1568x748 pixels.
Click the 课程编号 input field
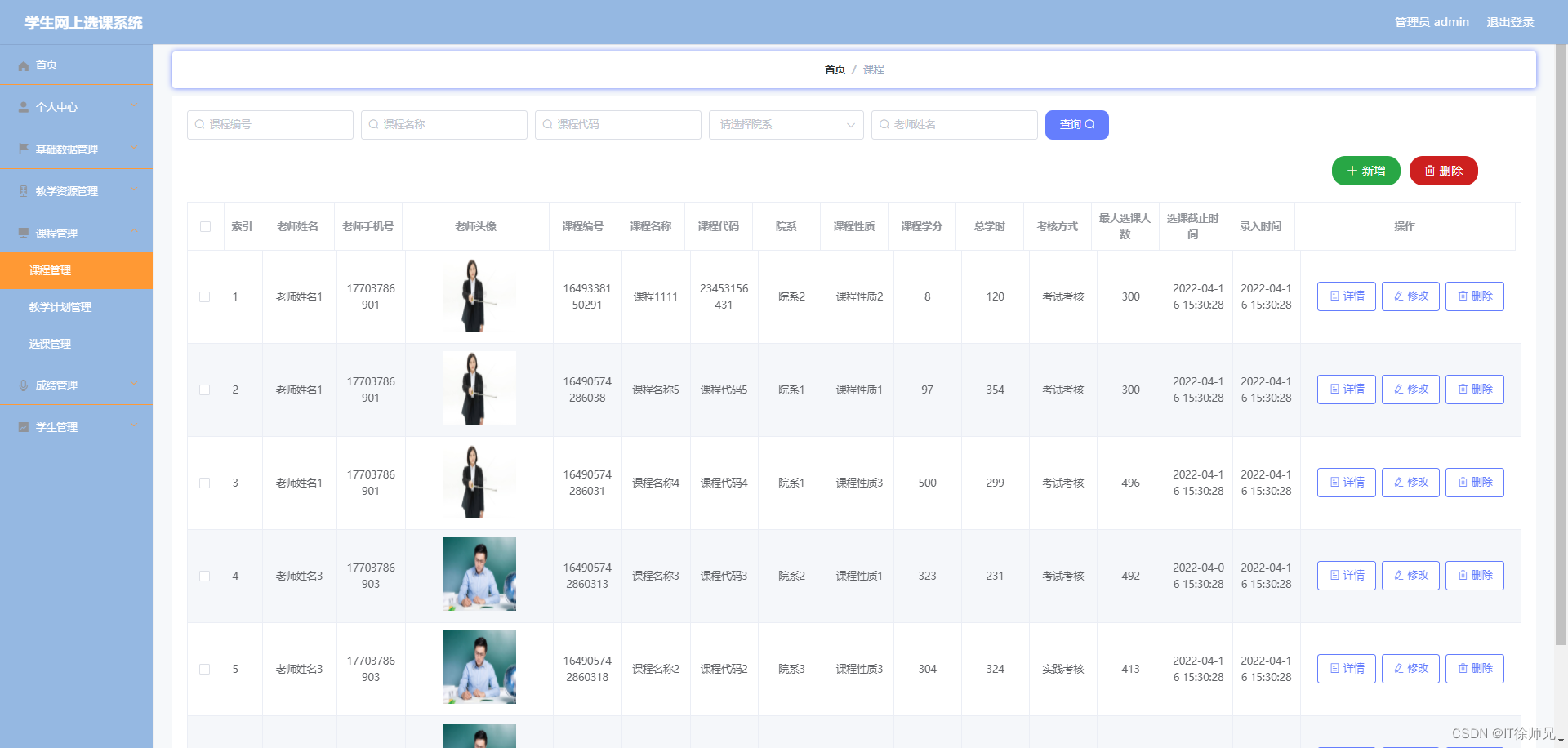[x=269, y=124]
